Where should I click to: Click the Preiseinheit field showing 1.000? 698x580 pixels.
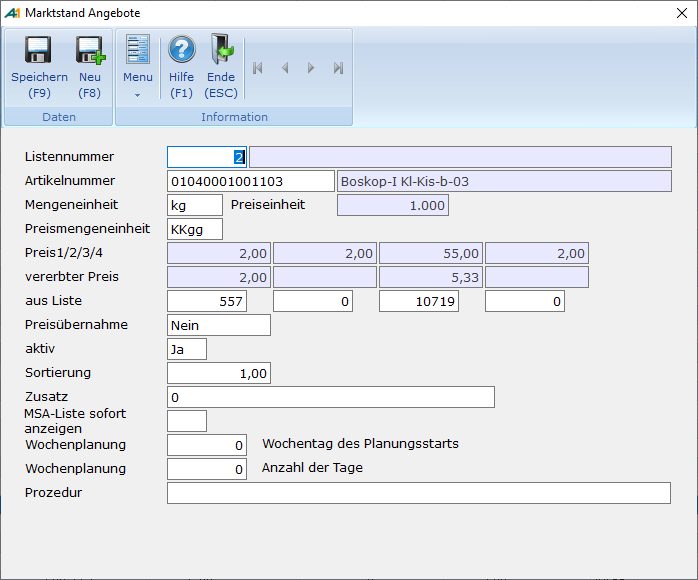393,205
